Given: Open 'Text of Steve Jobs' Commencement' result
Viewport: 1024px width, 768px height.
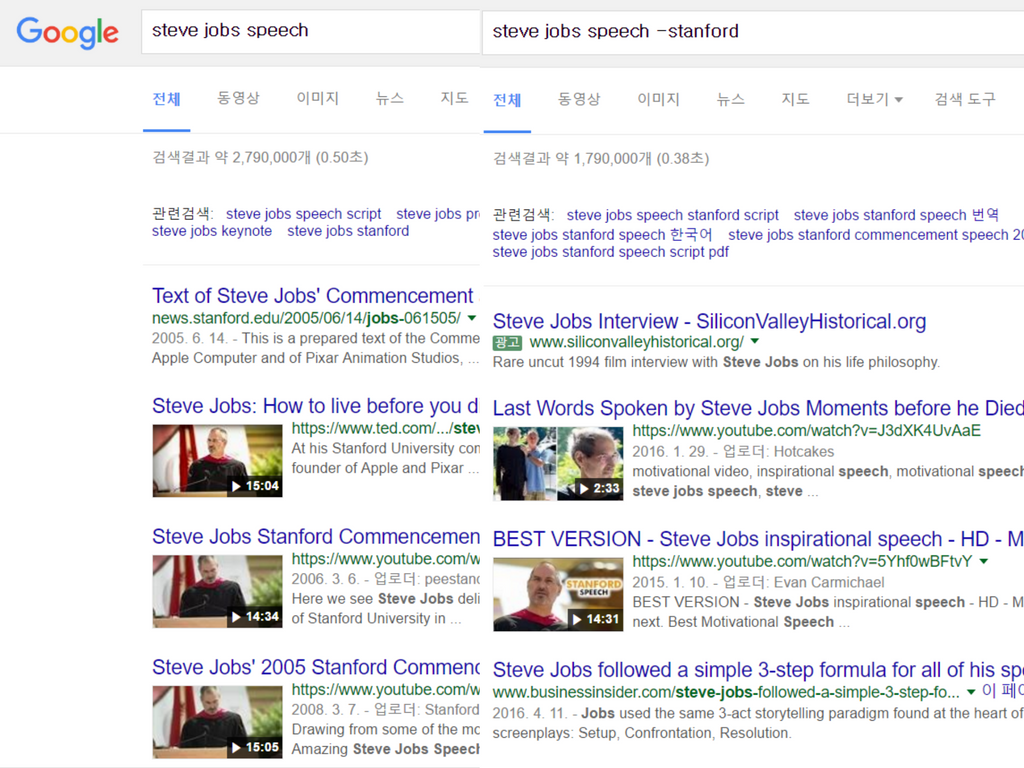Looking at the screenshot, I should click(312, 295).
